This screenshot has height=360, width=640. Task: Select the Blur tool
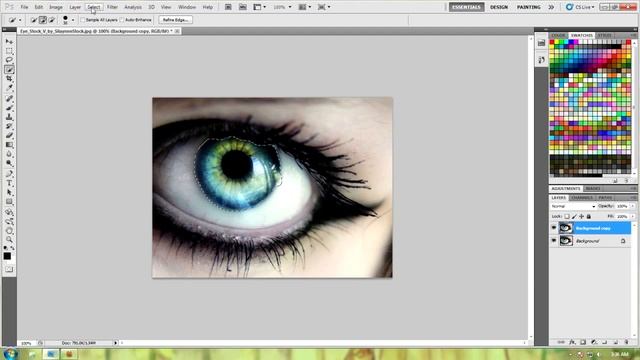(x=9, y=154)
